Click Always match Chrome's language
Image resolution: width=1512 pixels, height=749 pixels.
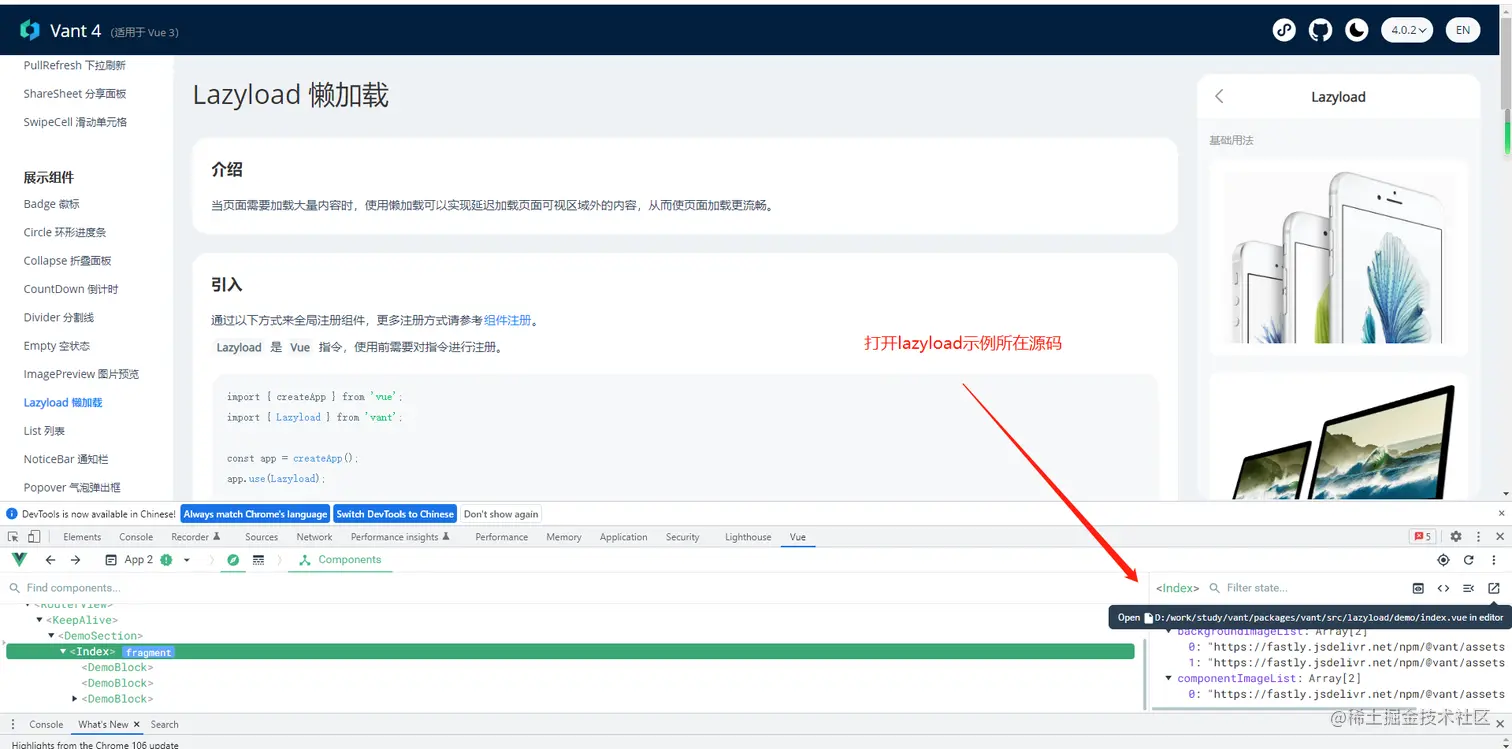255,514
